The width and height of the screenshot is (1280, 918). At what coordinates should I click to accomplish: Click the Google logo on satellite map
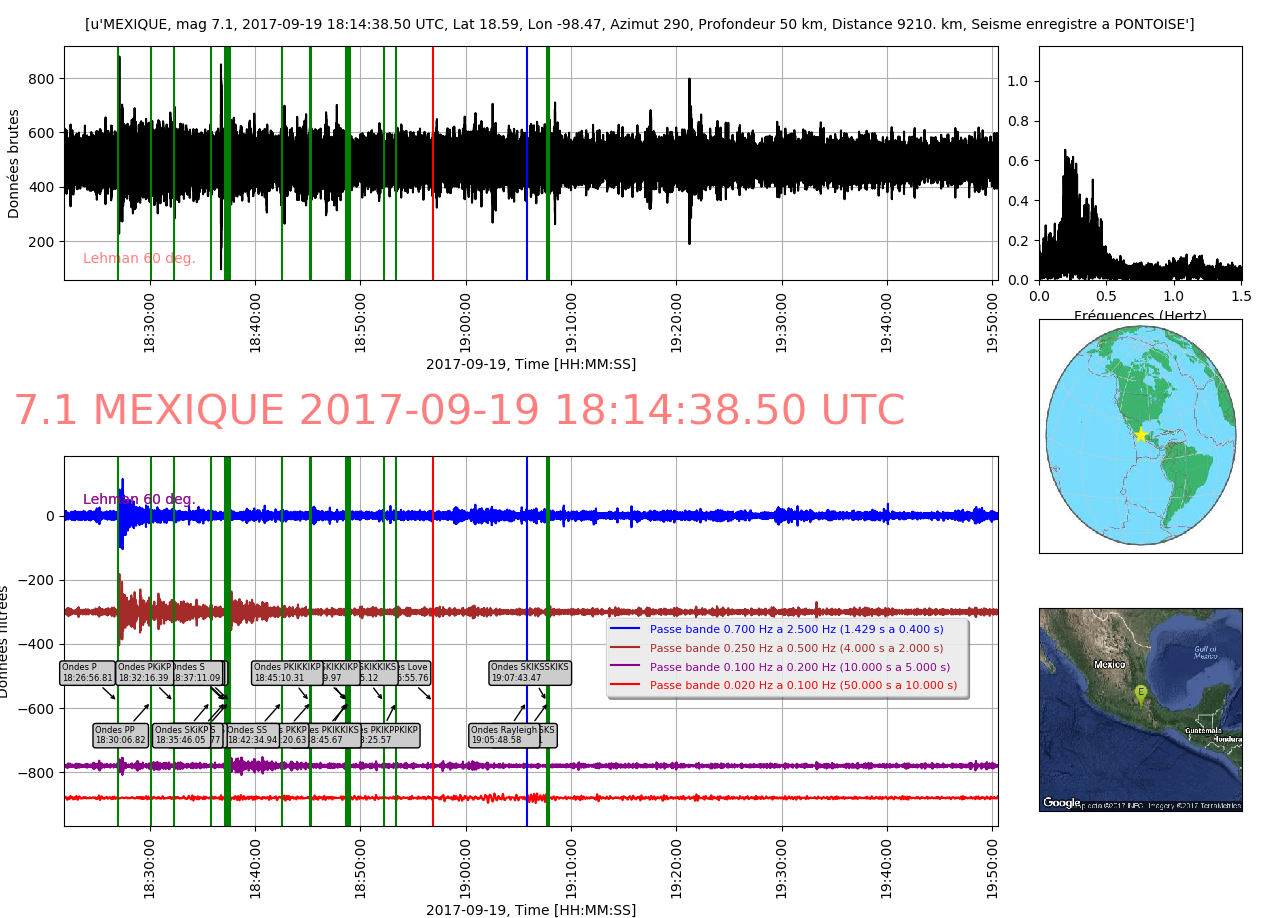(1062, 802)
